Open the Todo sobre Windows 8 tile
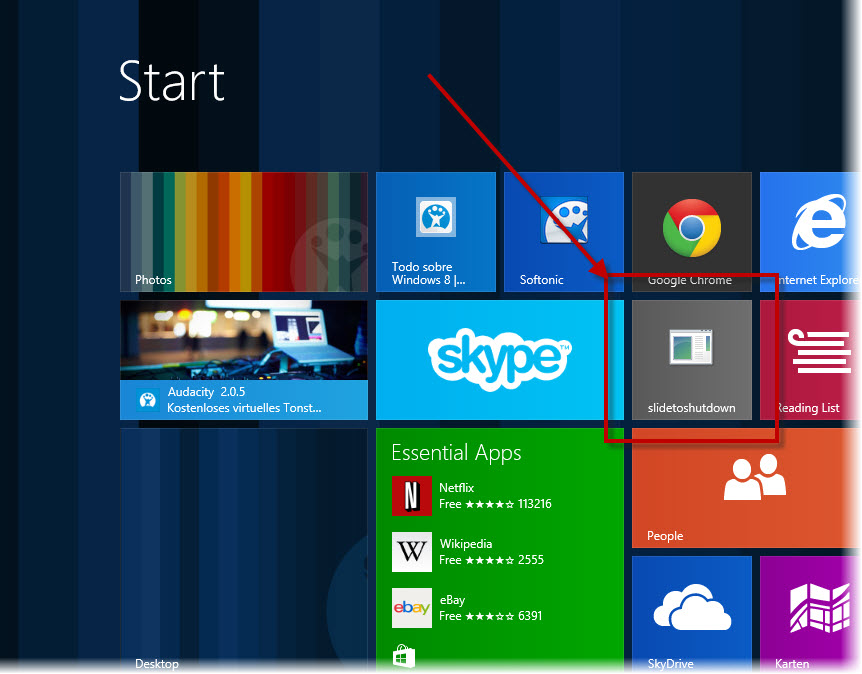Image resolution: width=862 pixels, height=674 pixels. 435,231
